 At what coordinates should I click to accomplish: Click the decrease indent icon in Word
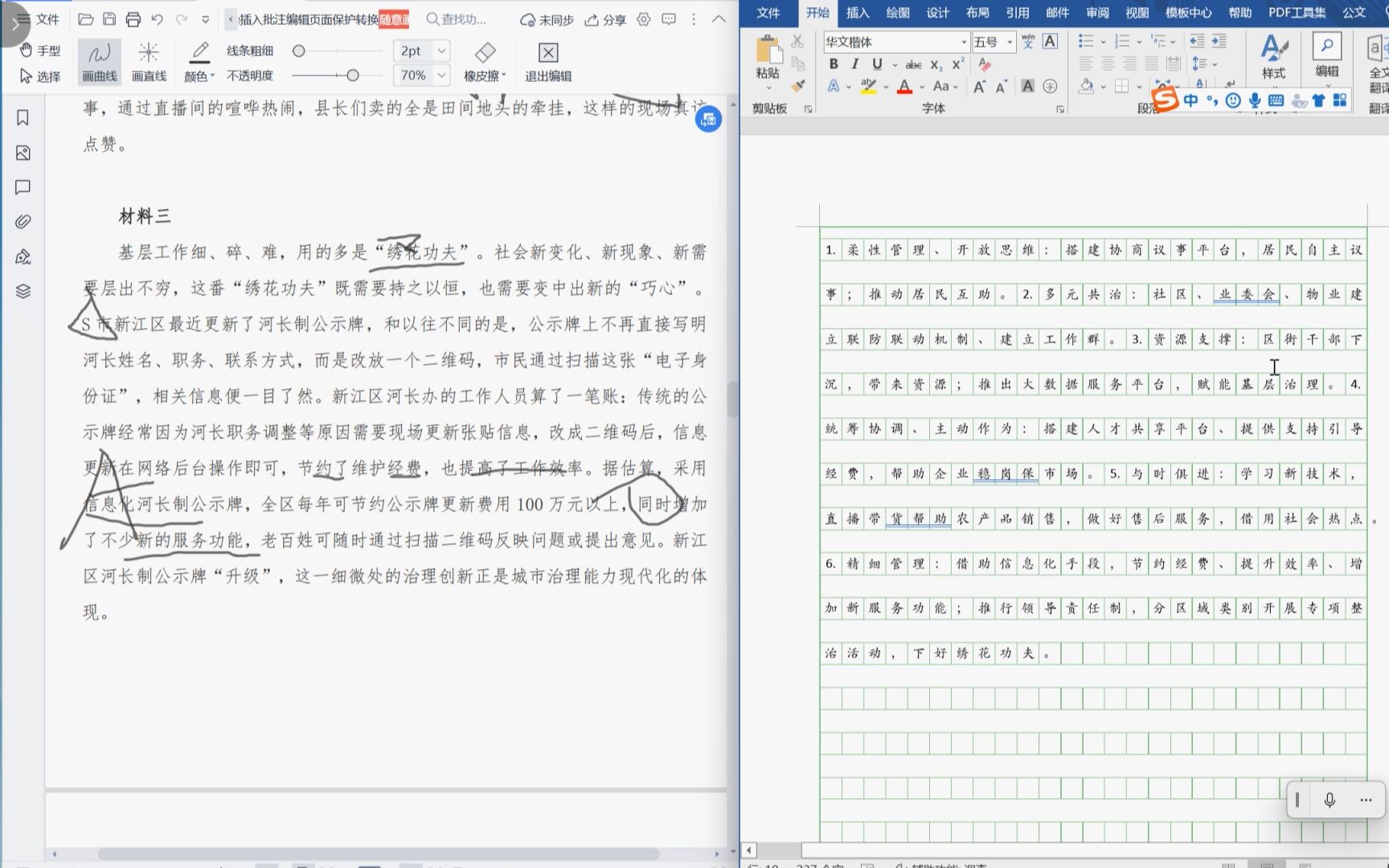click(x=1197, y=41)
